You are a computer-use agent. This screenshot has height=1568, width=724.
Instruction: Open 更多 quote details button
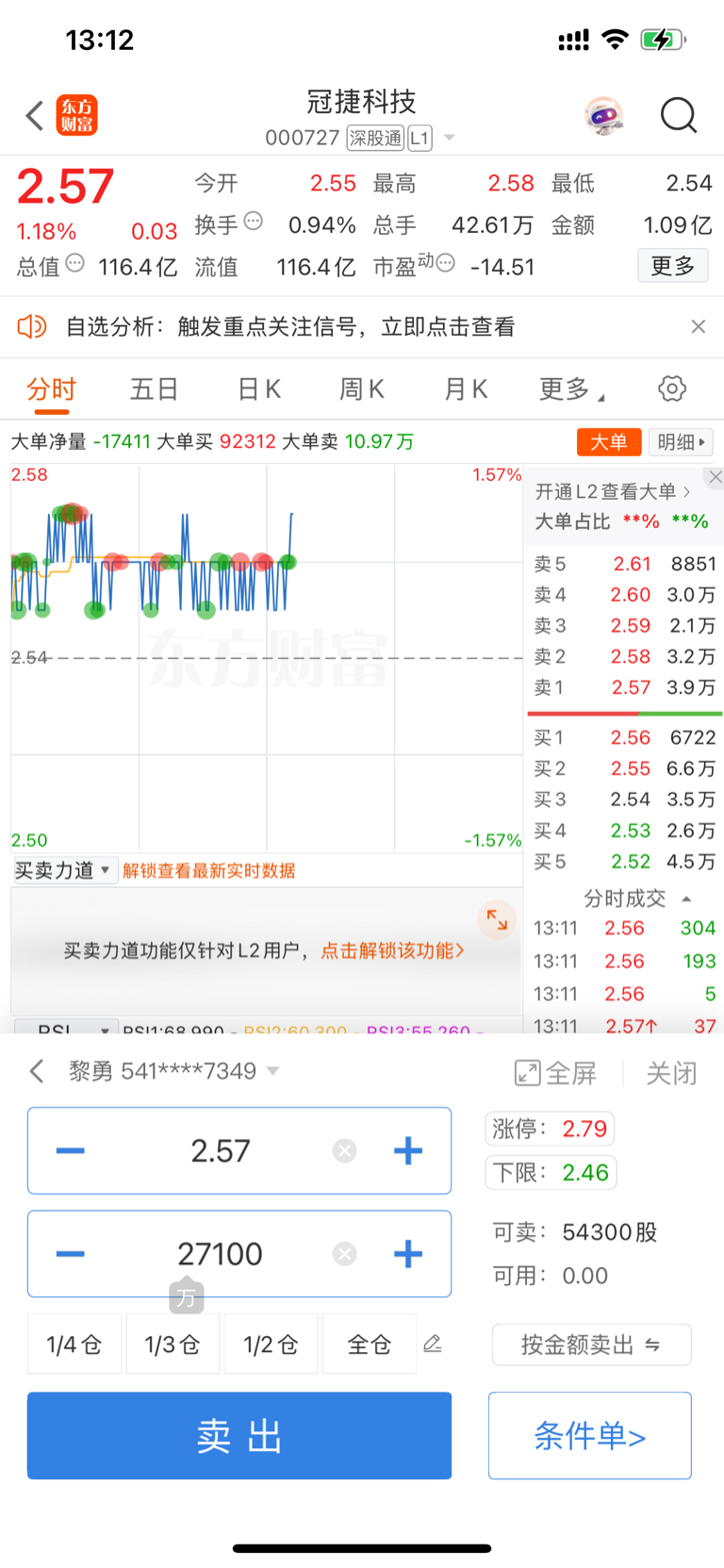click(x=672, y=266)
